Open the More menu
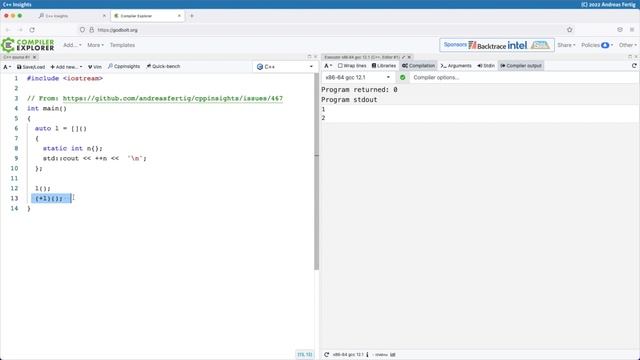640x360 pixels. tap(95, 45)
